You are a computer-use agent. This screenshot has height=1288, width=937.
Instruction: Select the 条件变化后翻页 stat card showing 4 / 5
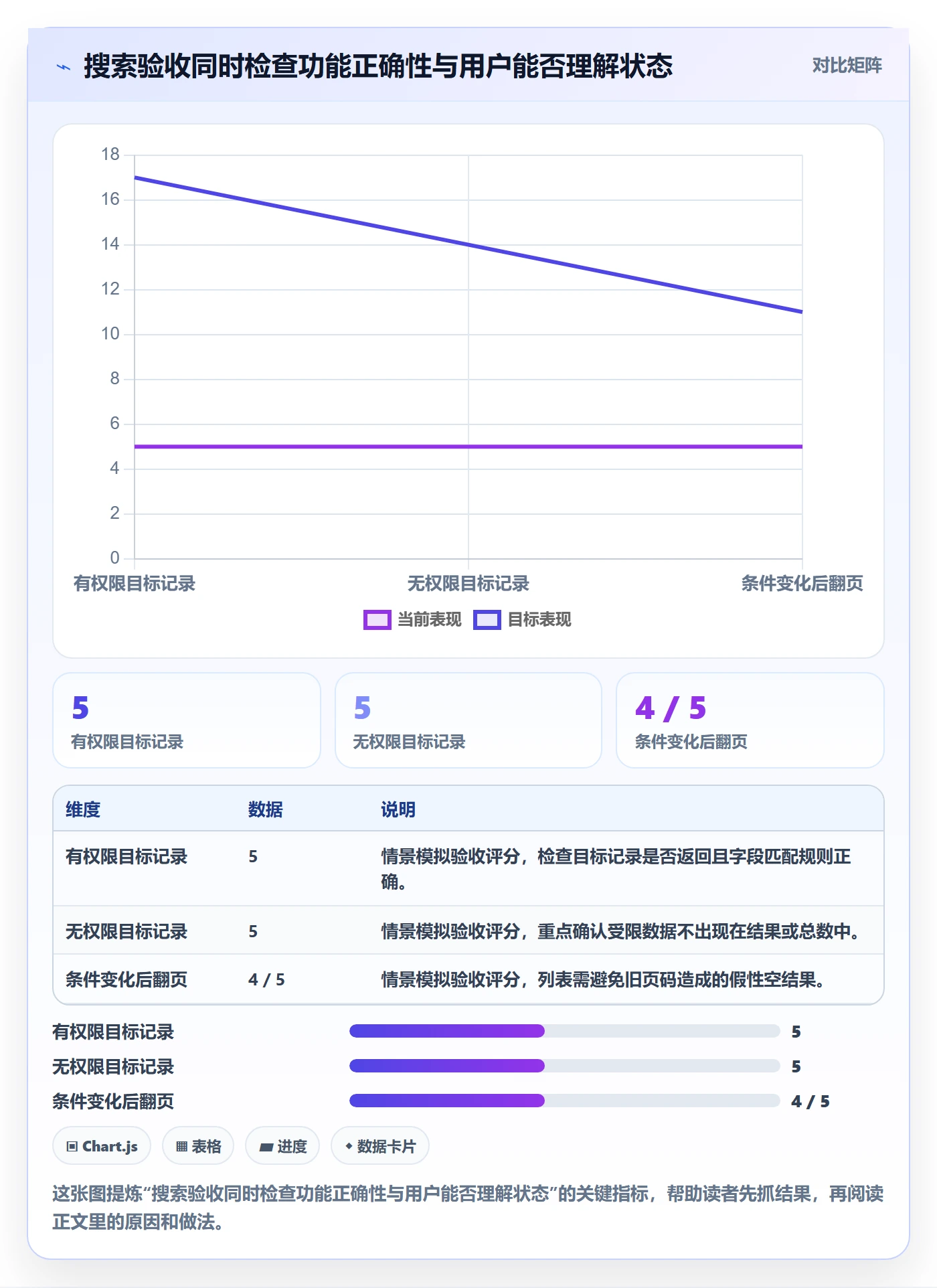click(x=750, y=720)
